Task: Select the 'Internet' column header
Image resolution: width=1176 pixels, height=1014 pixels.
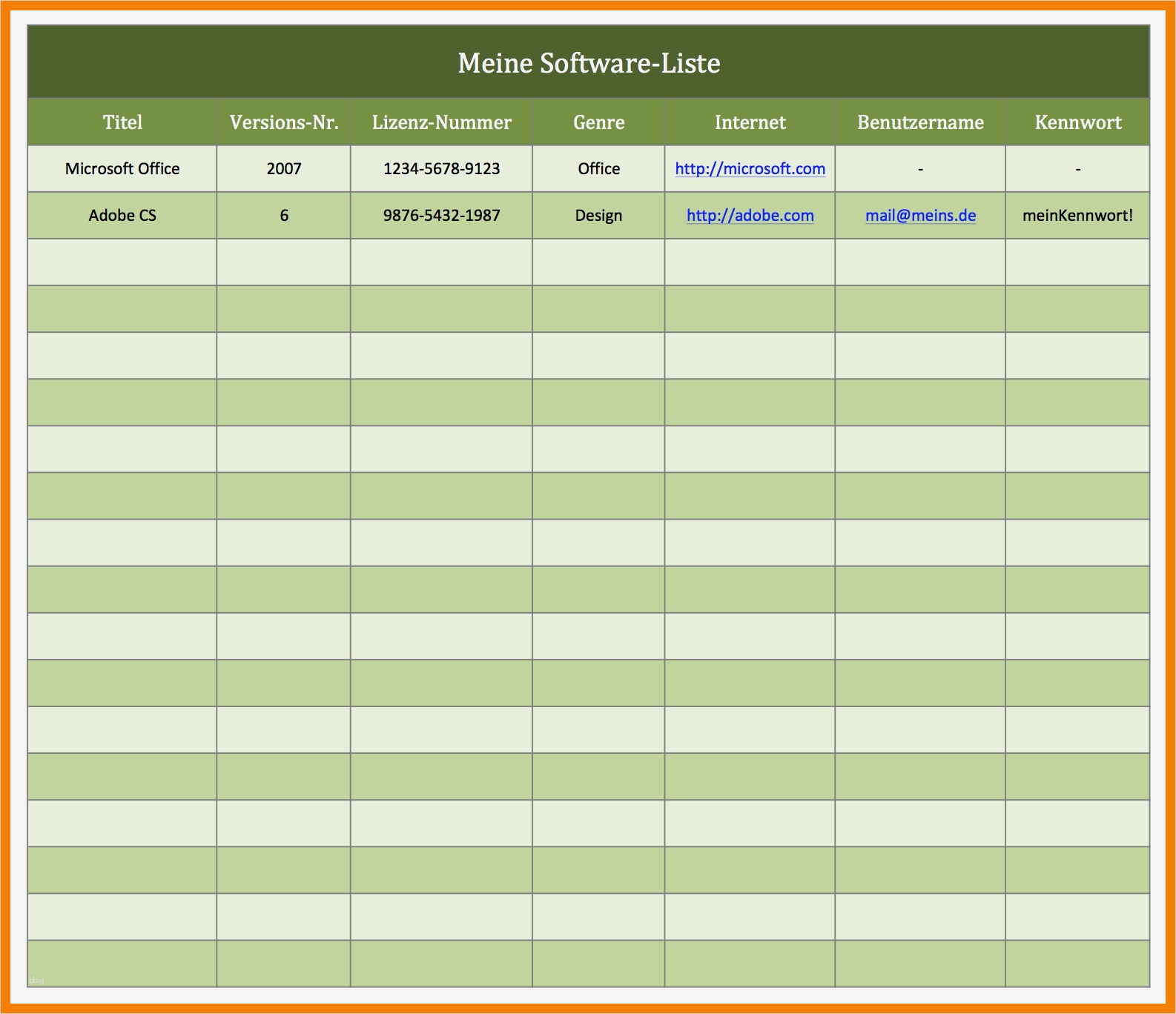Action: point(750,122)
